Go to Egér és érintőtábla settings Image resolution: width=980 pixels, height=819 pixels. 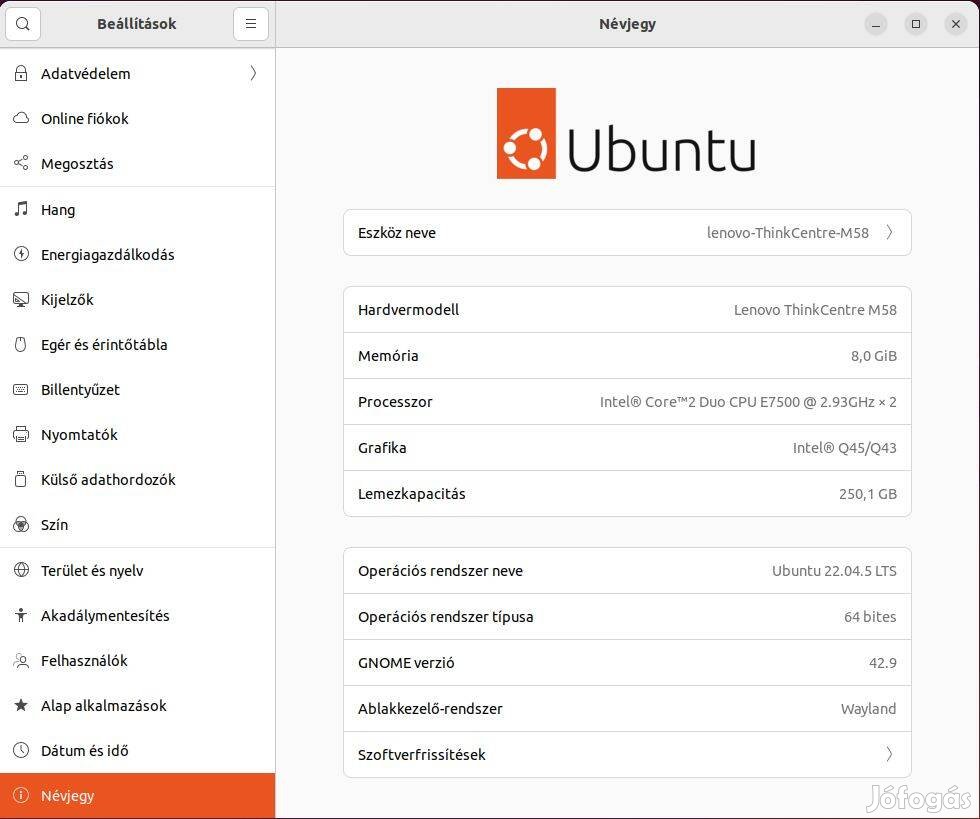[x=104, y=345]
